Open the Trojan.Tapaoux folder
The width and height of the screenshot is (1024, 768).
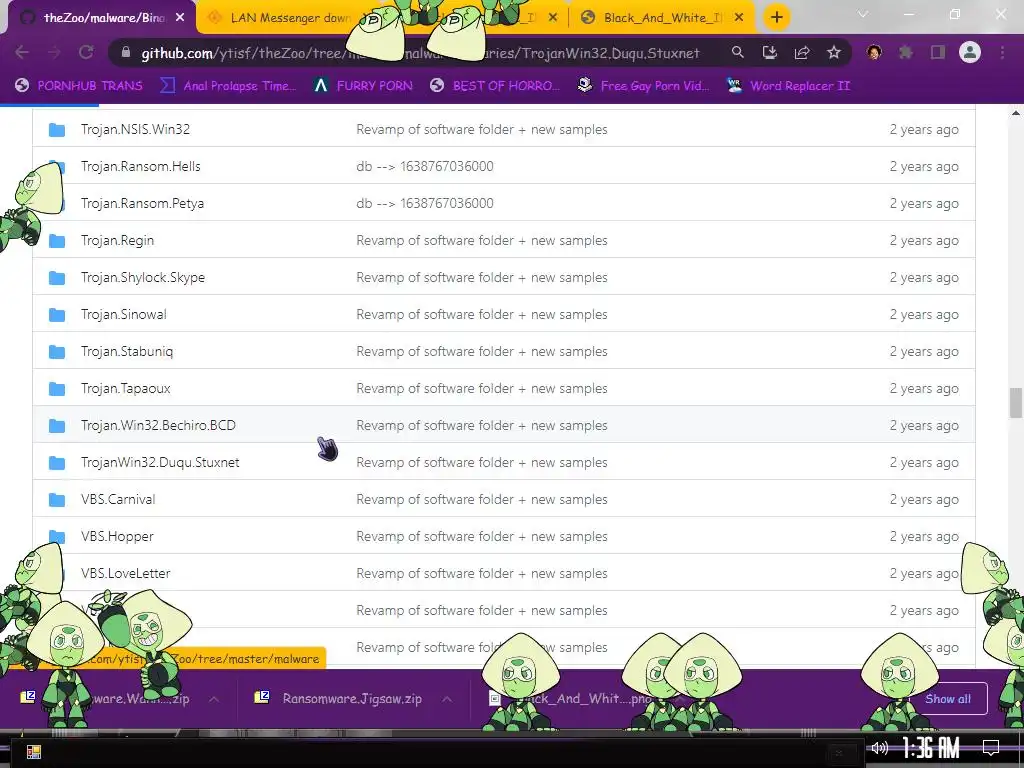(x=125, y=389)
